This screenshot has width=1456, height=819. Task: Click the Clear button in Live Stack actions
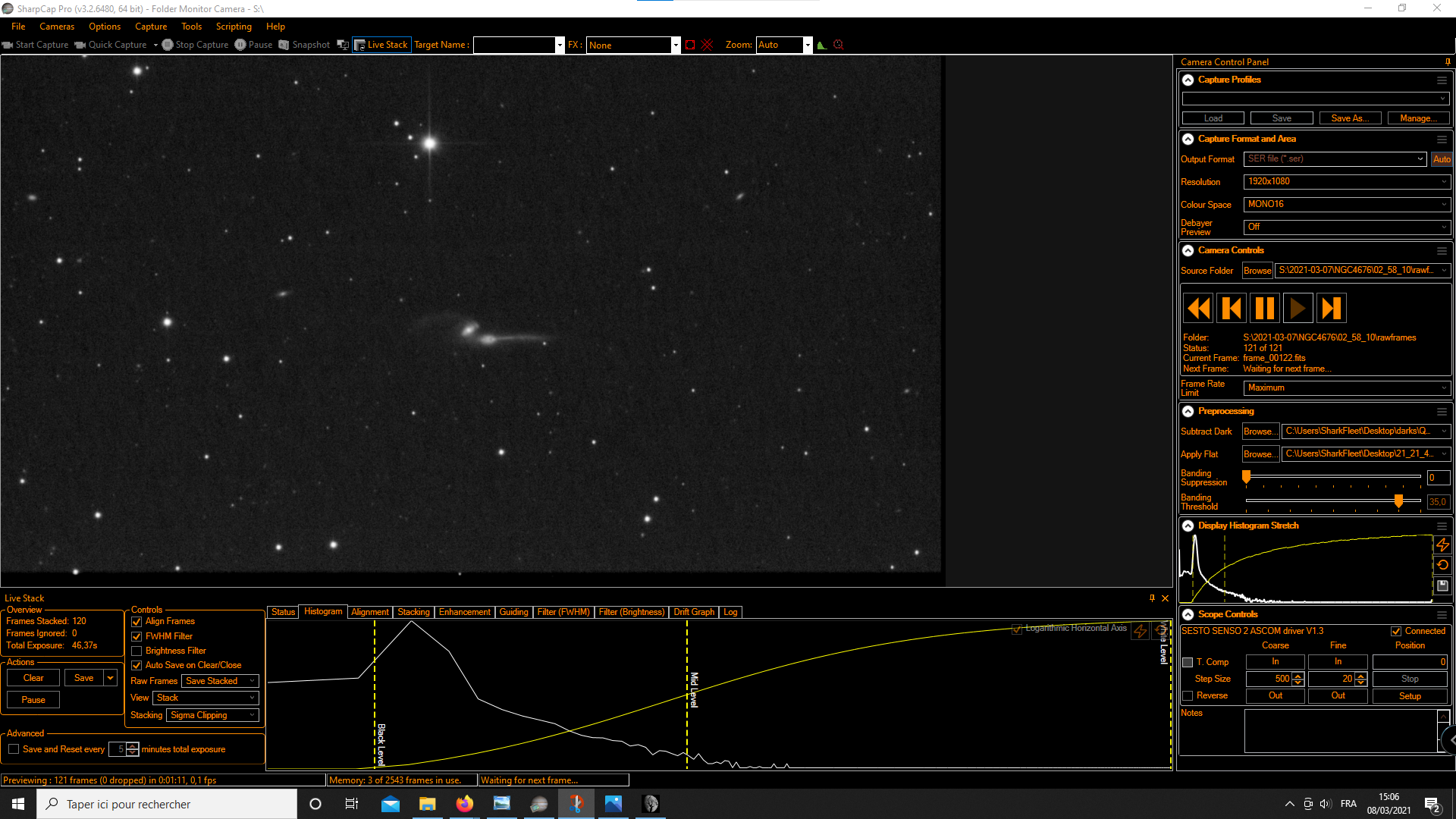[33, 678]
